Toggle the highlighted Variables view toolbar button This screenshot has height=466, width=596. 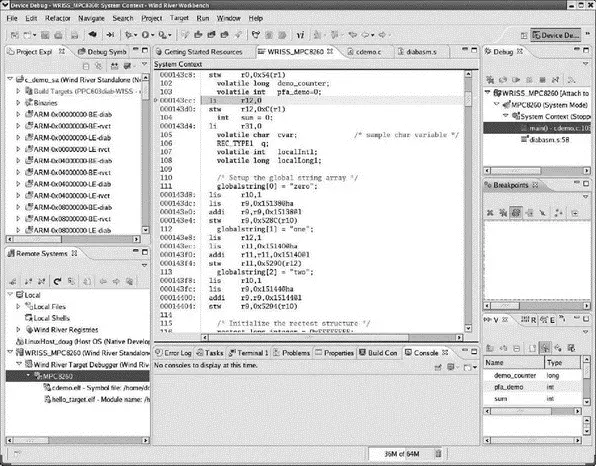click(545, 348)
